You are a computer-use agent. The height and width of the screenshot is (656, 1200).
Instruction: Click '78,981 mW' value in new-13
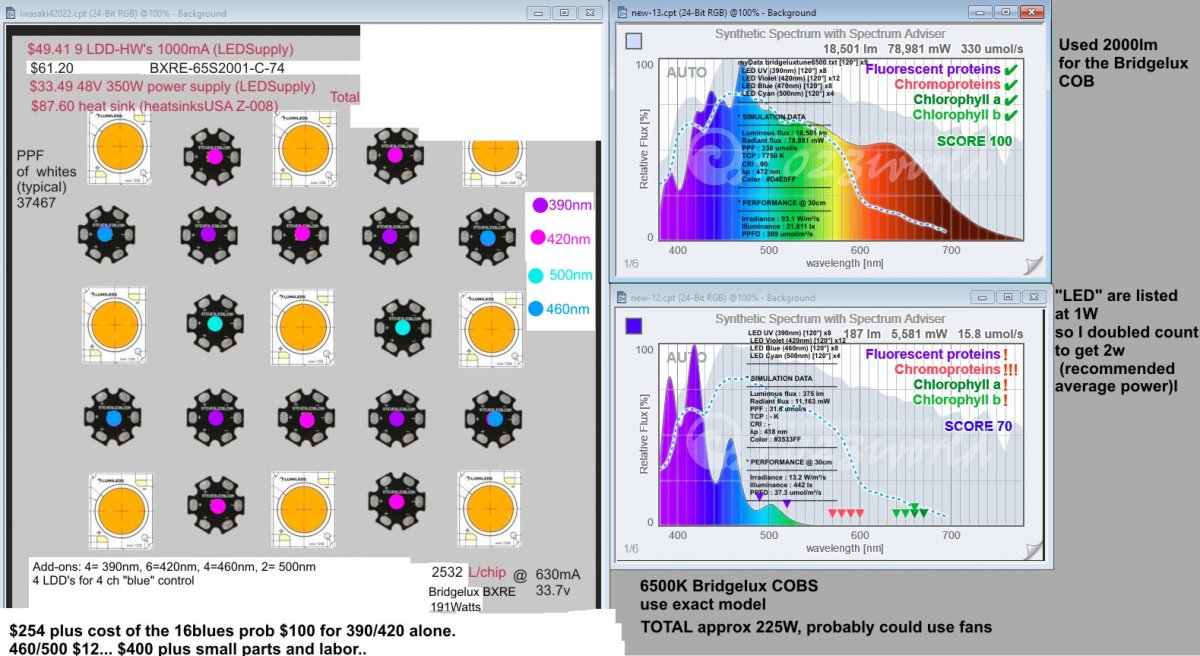[x=920, y=48]
